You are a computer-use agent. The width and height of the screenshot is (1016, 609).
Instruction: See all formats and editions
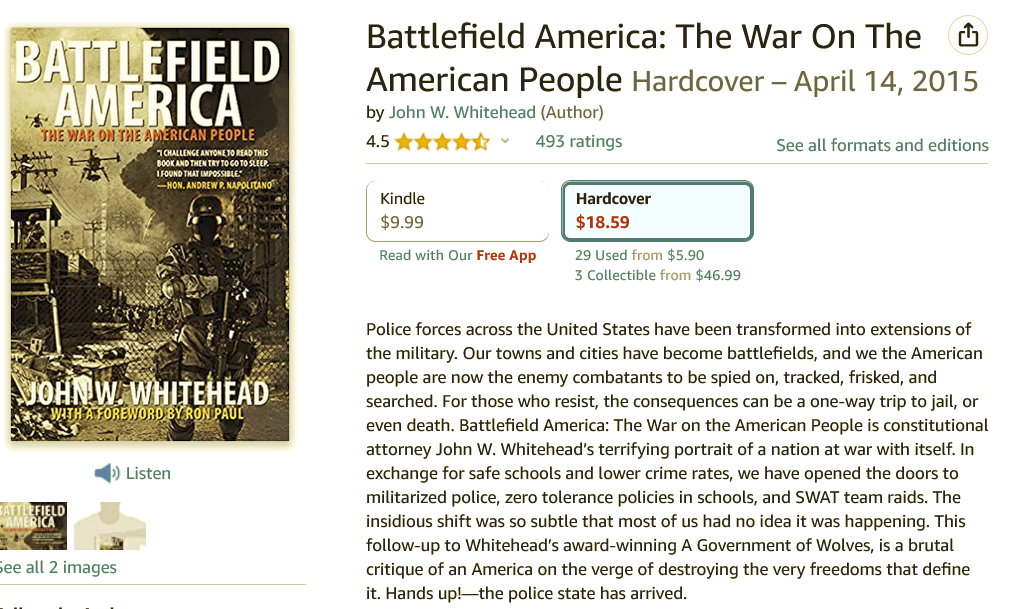tap(882, 145)
